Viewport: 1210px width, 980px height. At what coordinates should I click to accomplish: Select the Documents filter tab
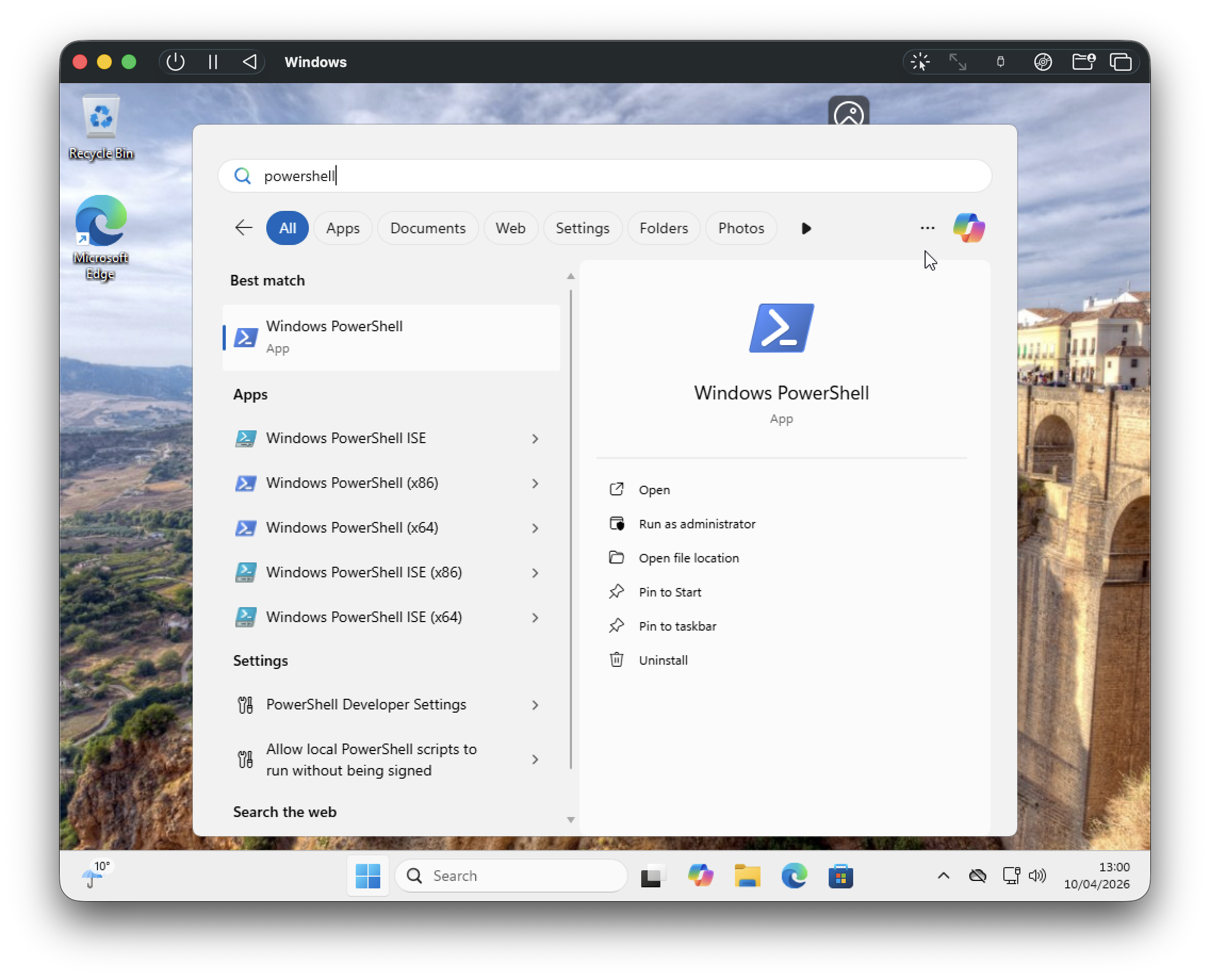click(x=427, y=228)
